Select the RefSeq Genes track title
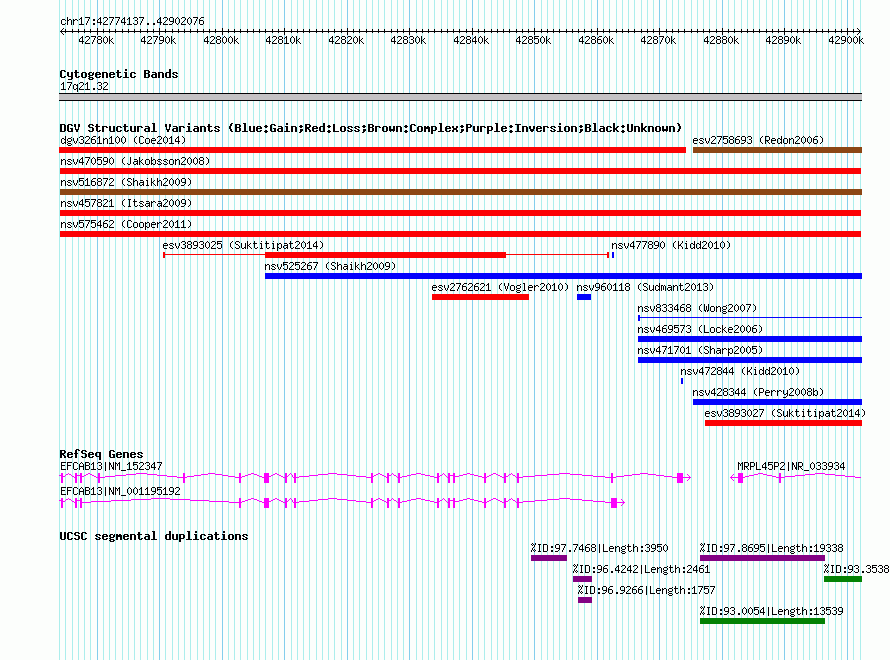The image size is (890, 660). pos(101,454)
